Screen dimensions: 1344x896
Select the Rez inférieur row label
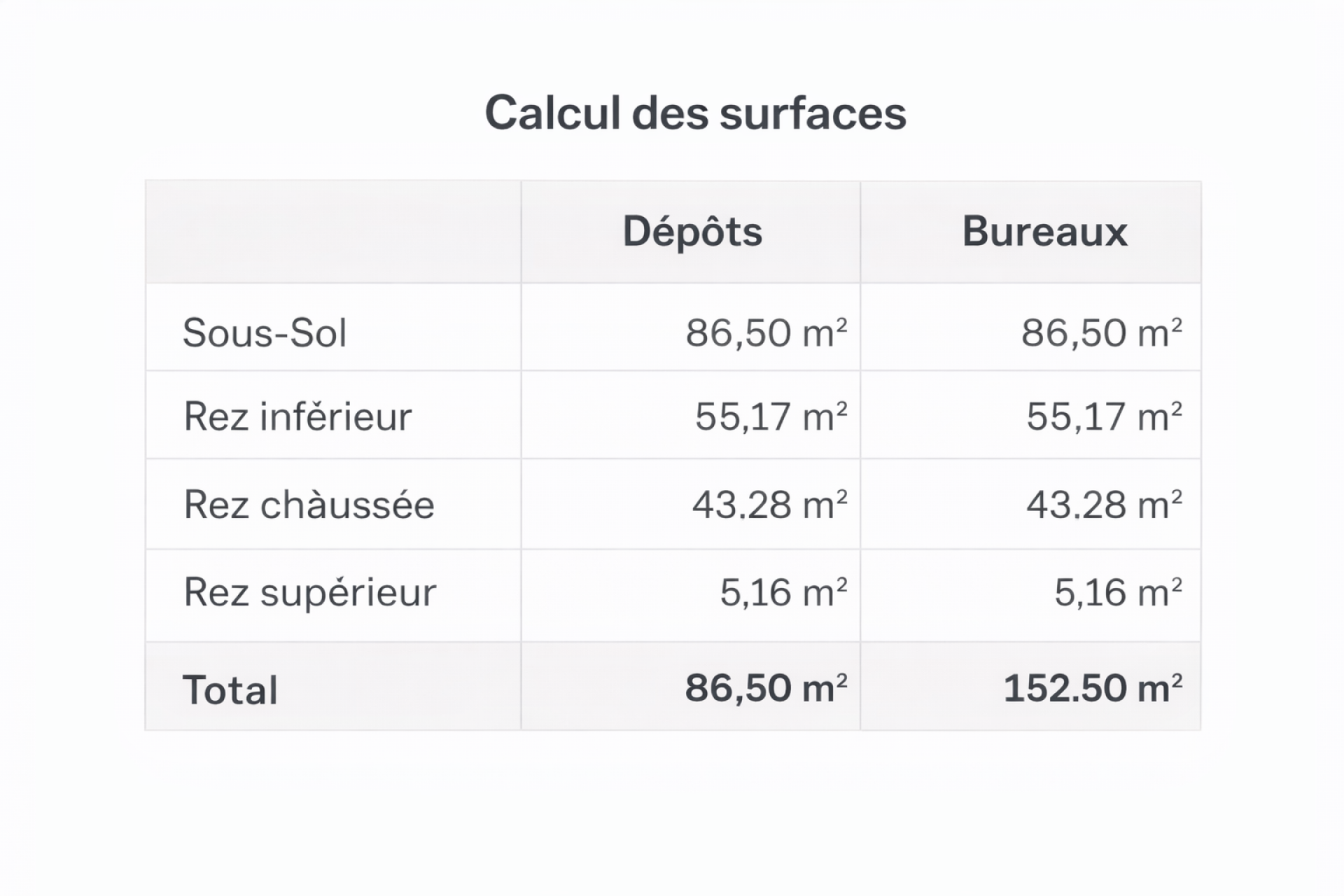[297, 416]
